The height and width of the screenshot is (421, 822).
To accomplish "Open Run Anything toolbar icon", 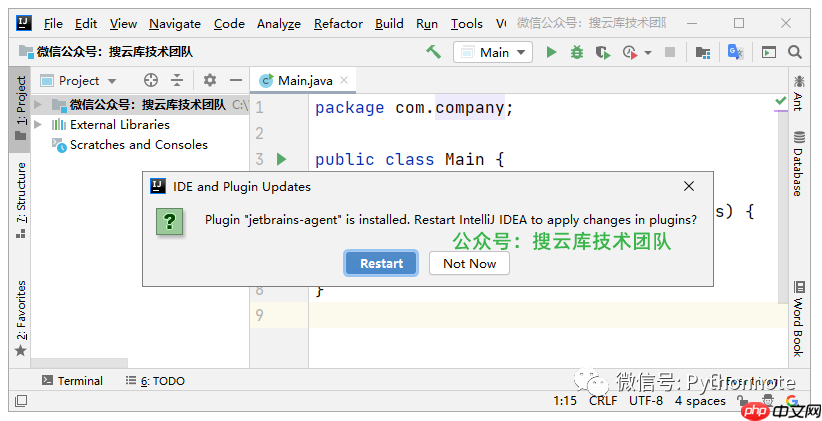I will point(769,52).
